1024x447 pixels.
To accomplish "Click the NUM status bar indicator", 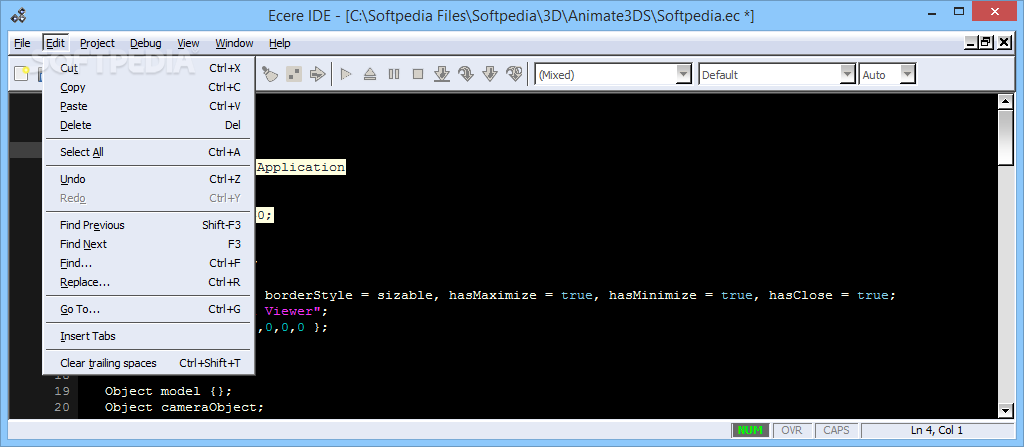I will pyautogui.click(x=750, y=430).
